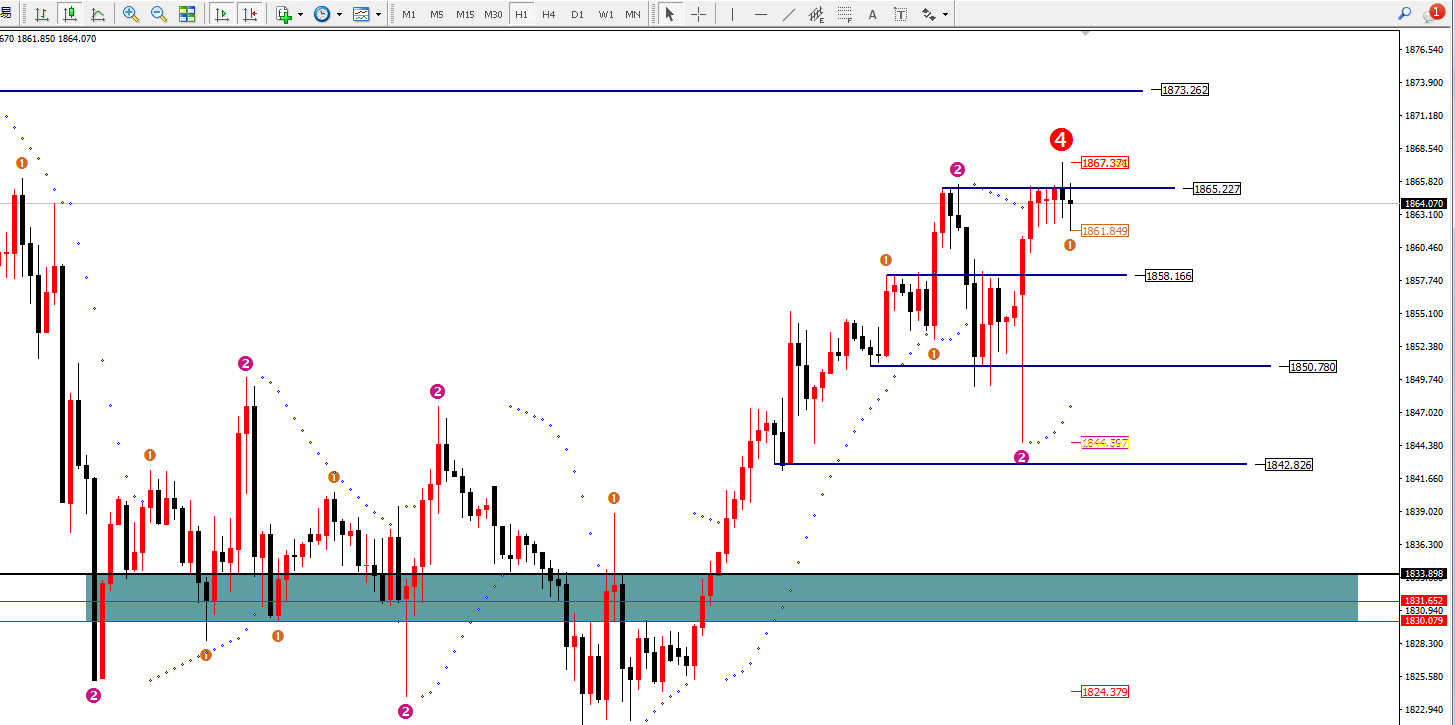Select the vertical line drawing tool
Screen dimensions: 1455x725
732,14
